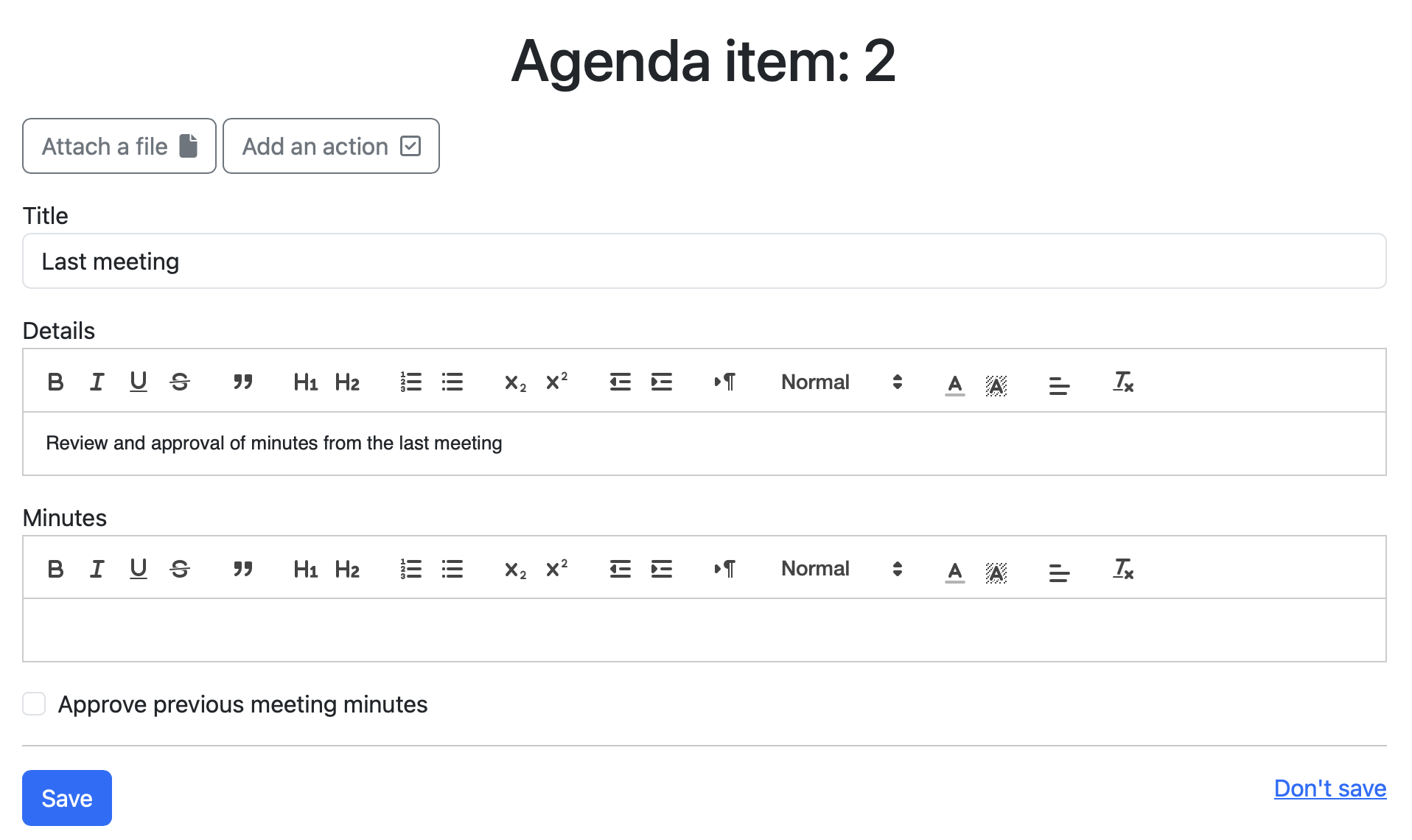The width and height of the screenshot is (1412, 840).
Task: Open text alignment dropdown in Details toolbar
Action: [x=1059, y=383]
